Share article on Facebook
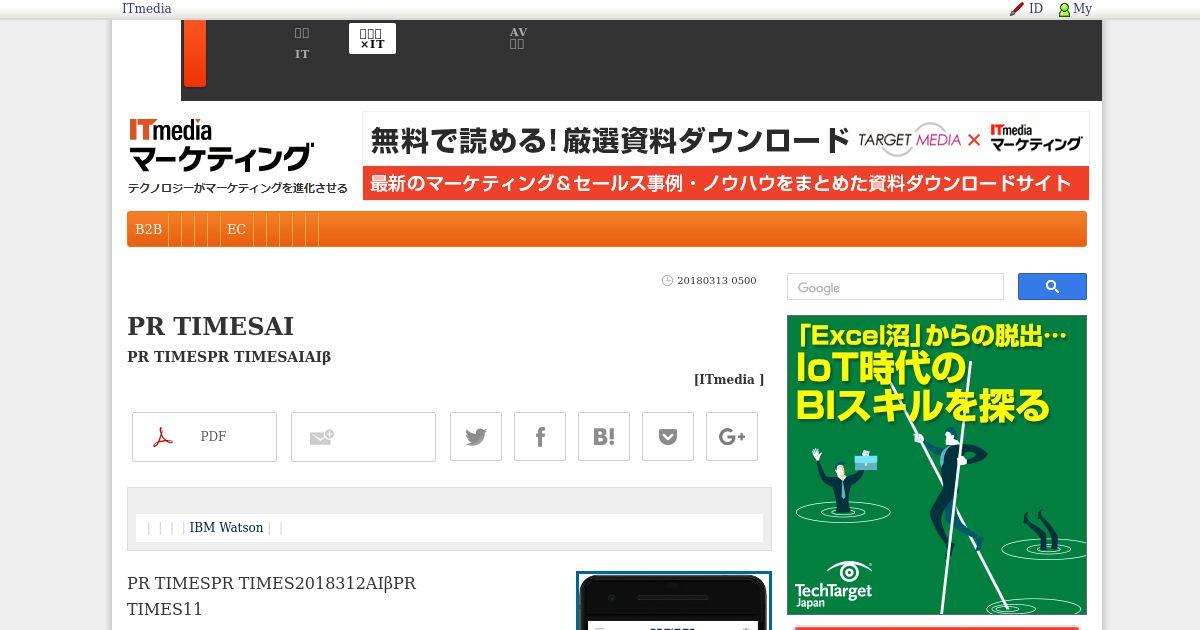1200x630 pixels. 540,437
